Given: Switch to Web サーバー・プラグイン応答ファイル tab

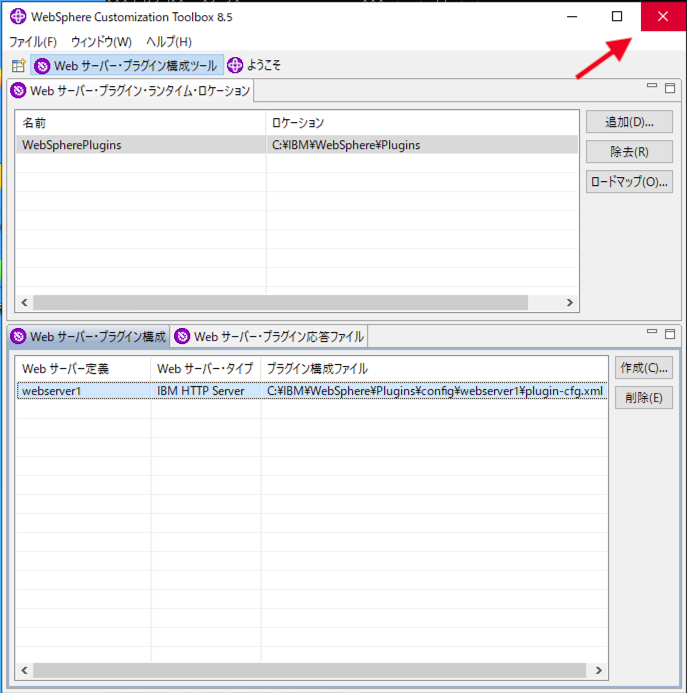Looking at the screenshot, I should 269,336.
